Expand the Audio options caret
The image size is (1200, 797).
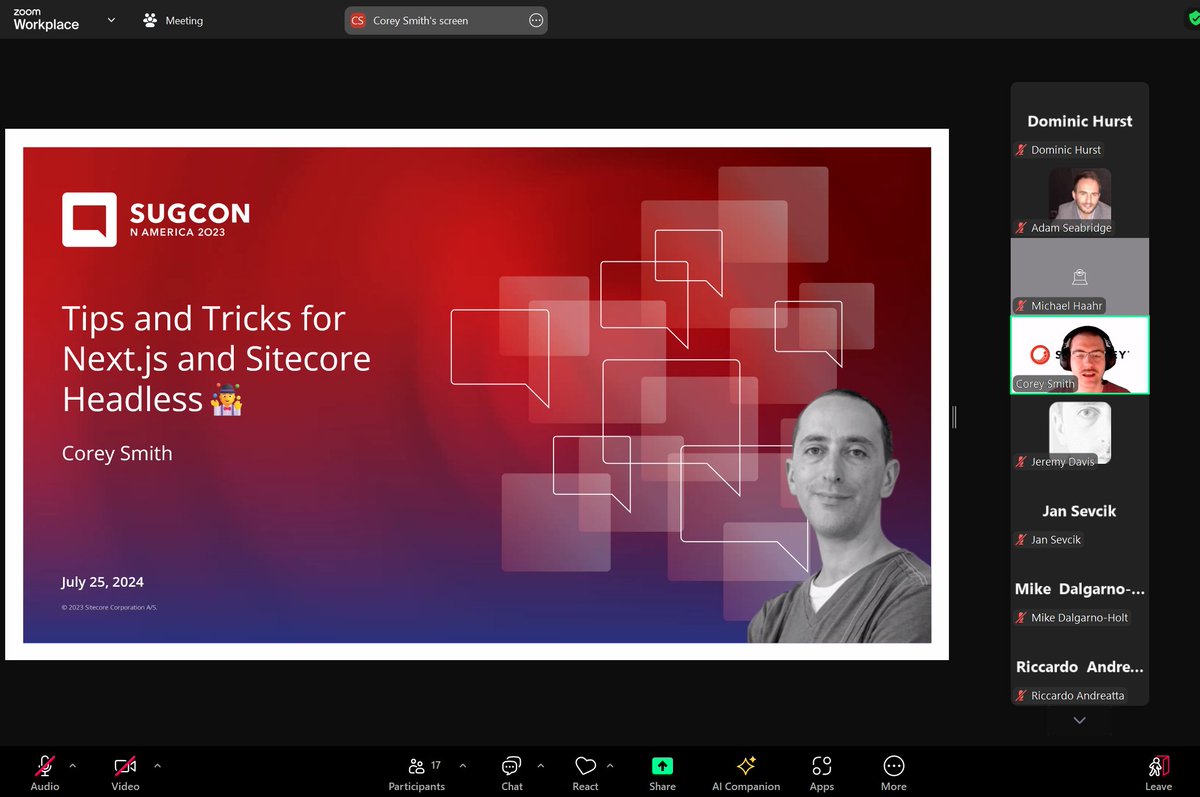(72, 766)
